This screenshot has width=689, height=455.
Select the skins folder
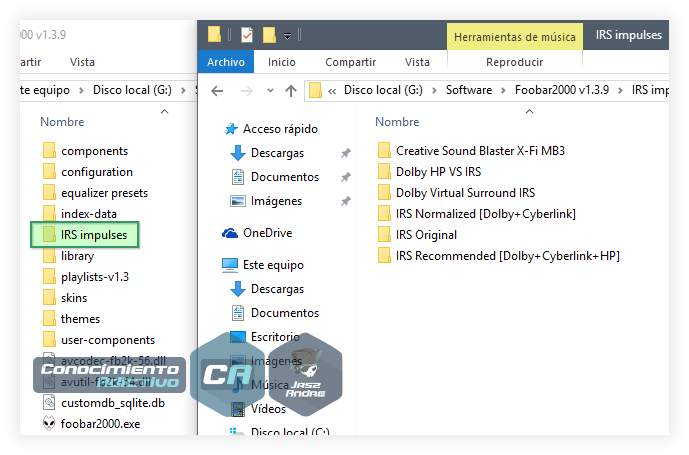(65, 298)
